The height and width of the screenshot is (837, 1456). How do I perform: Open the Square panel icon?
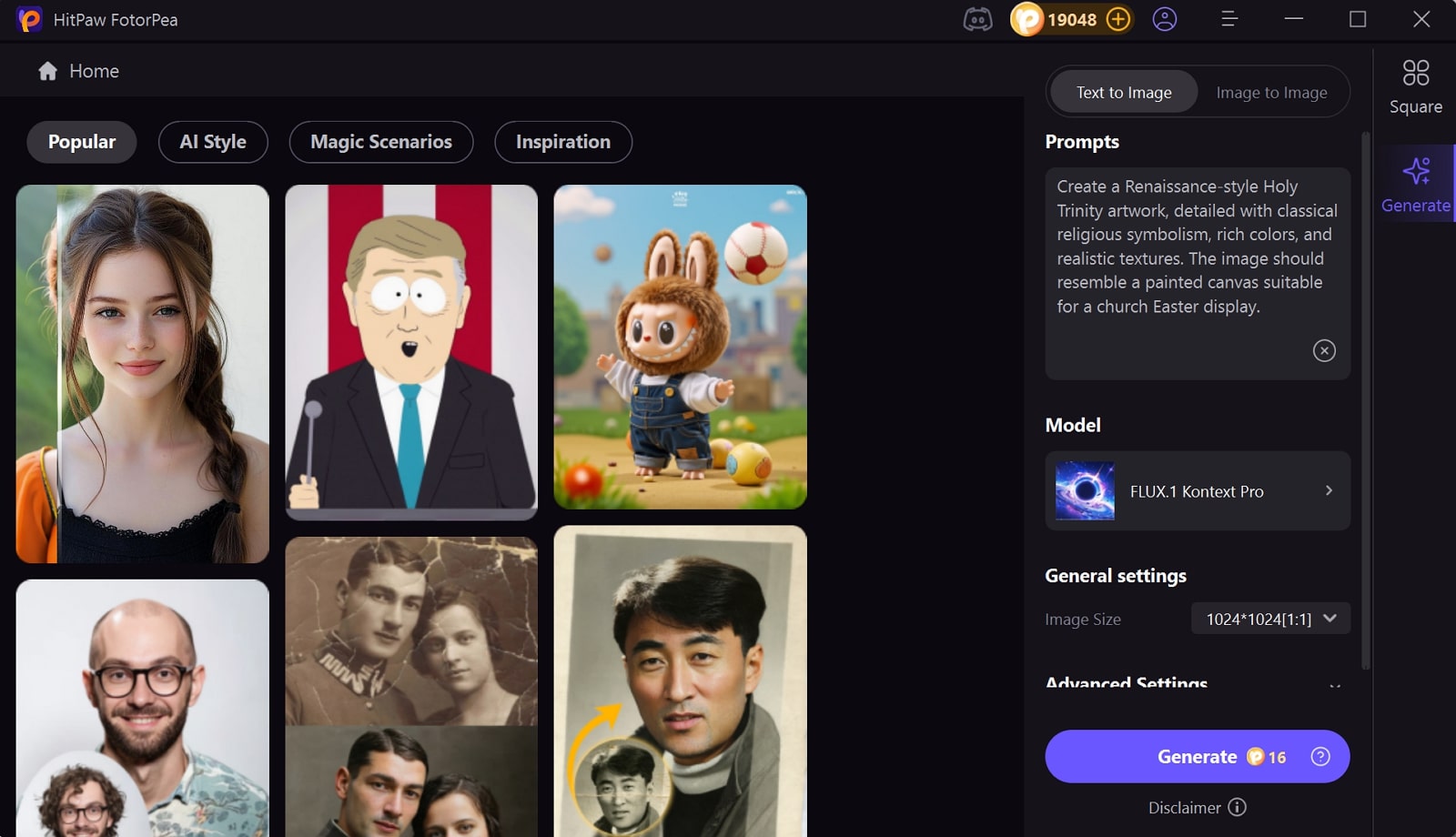[1416, 73]
